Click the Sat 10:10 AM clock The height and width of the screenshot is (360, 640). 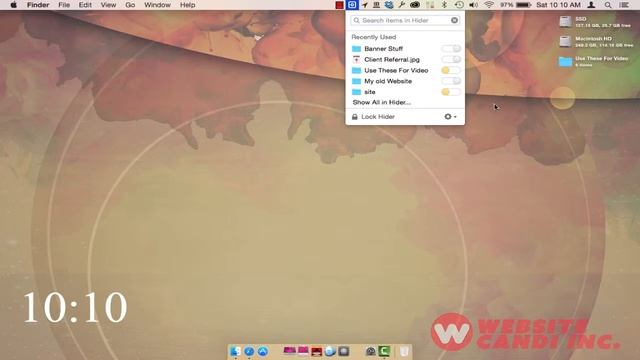pos(558,5)
